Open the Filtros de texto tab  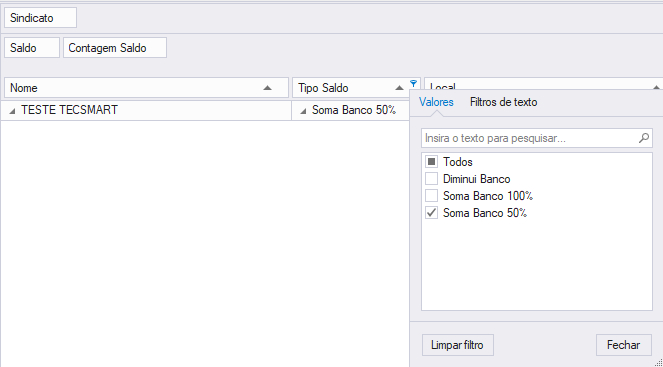504,102
